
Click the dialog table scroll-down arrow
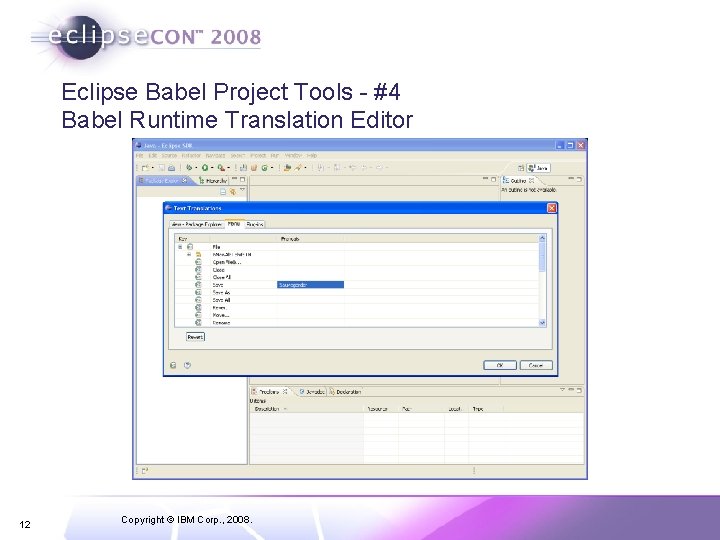(542, 323)
